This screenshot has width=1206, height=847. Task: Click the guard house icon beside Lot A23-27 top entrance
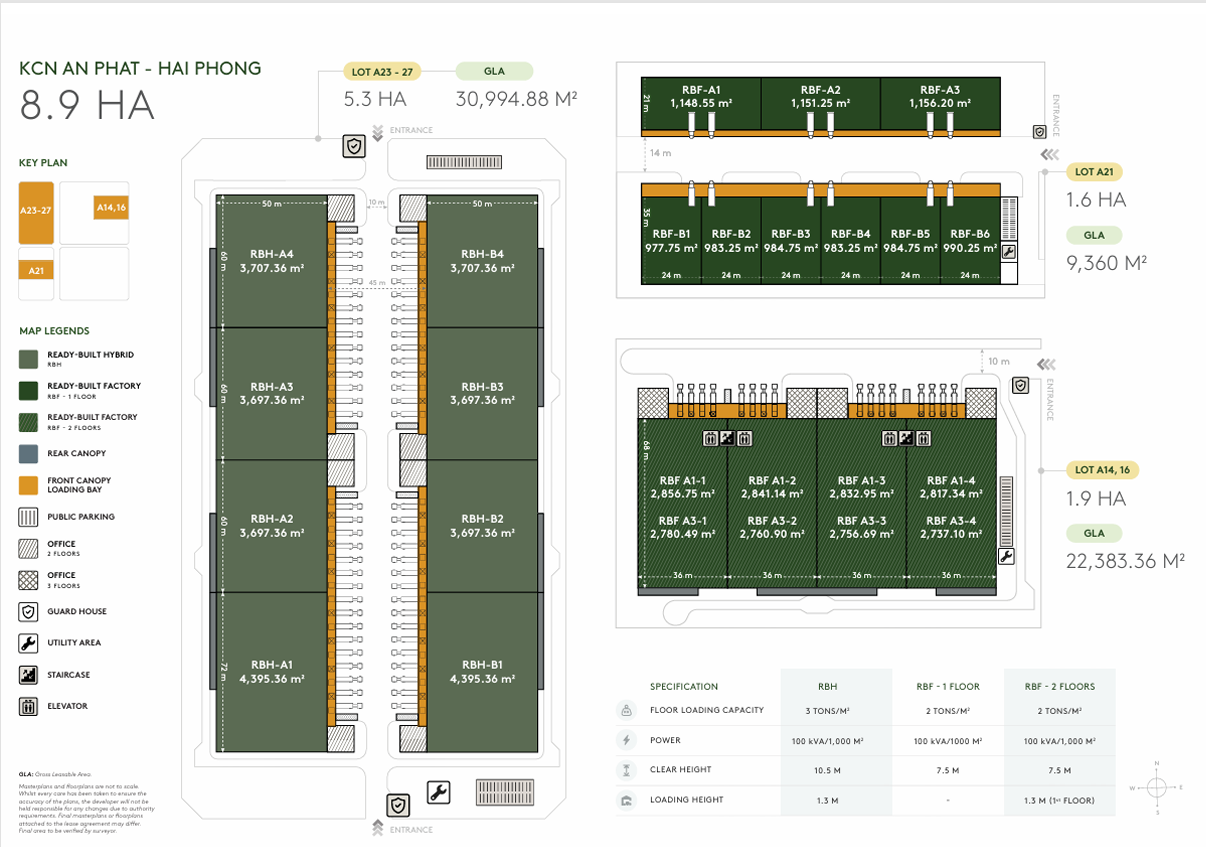pyautogui.click(x=353, y=147)
